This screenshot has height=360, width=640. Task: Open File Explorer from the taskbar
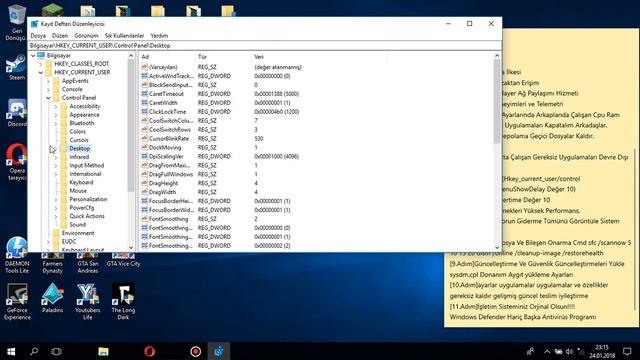(103, 351)
